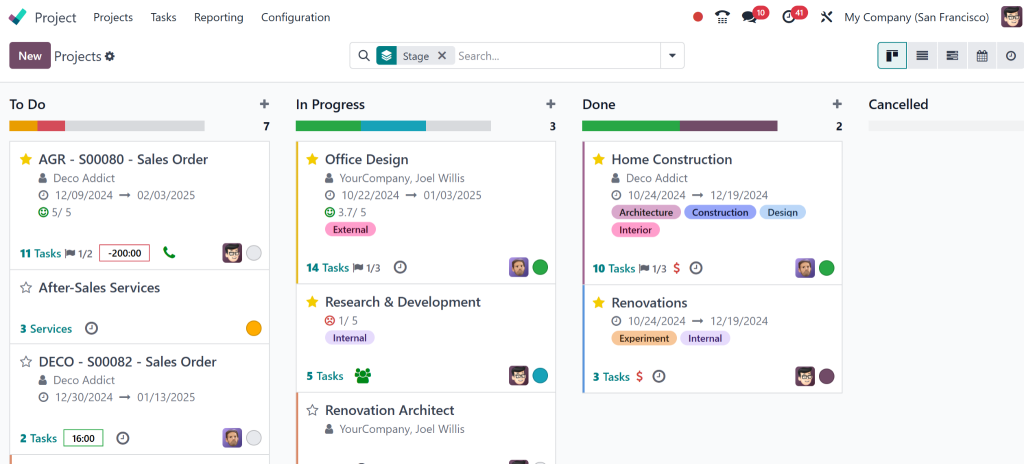Click the 16:00 remaining hours box
The height and width of the screenshot is (464, 1024).
[84, 438]
